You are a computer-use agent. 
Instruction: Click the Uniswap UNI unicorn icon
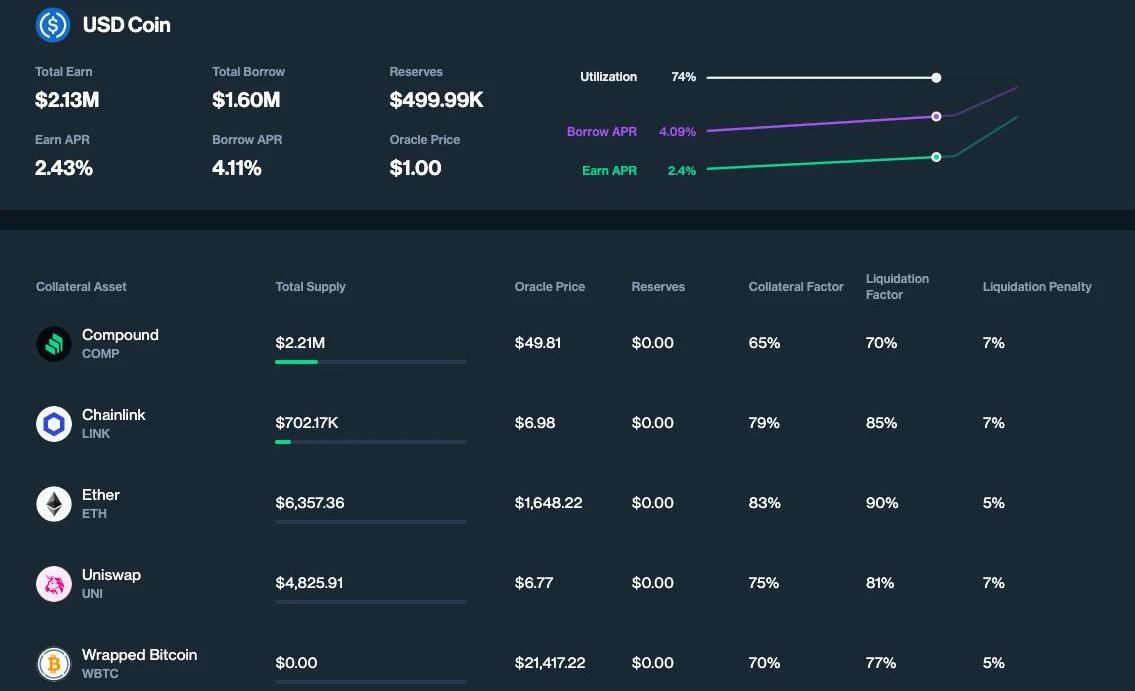tap(54, 583)
